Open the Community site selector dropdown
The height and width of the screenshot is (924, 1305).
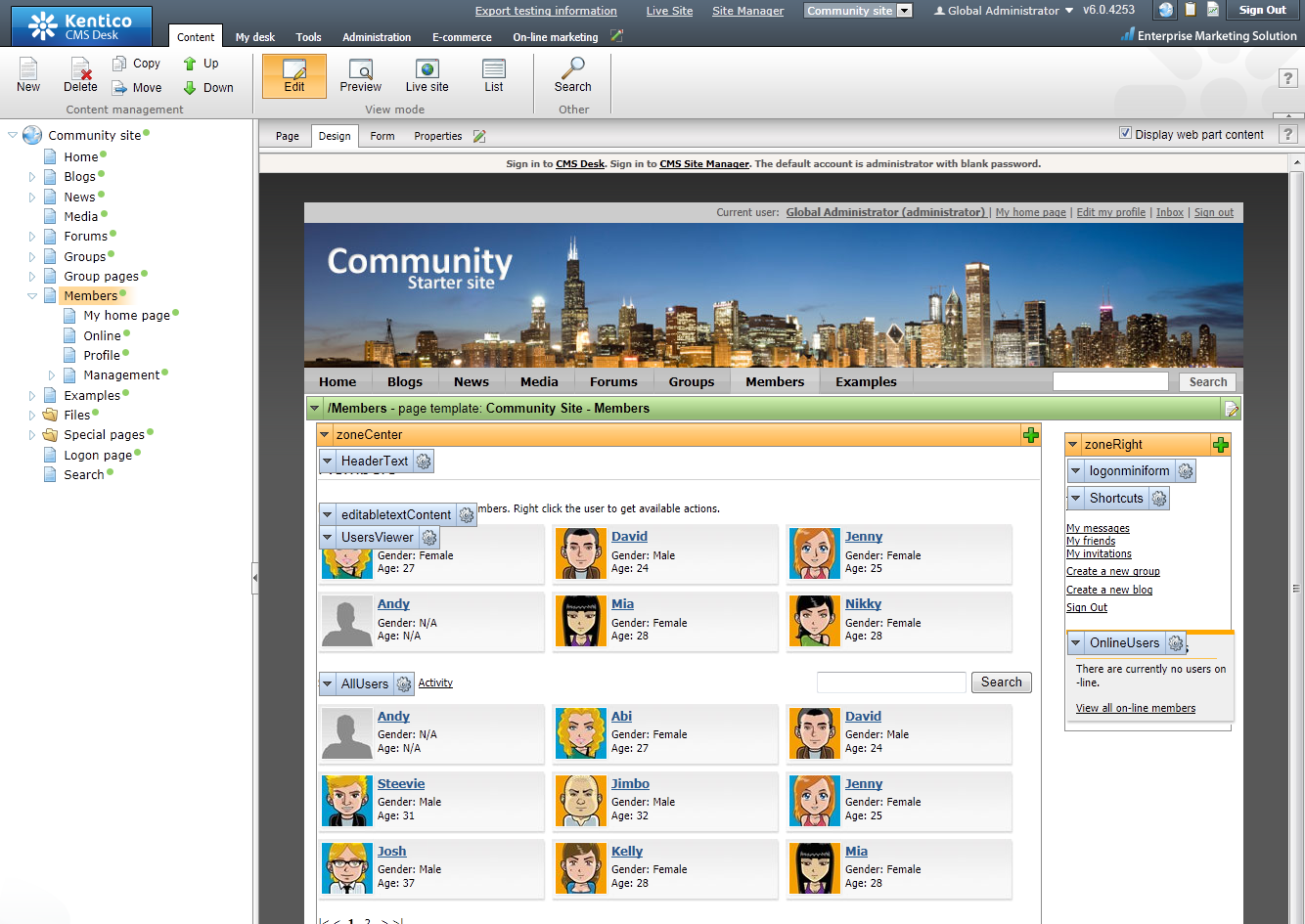click(904, 11)
